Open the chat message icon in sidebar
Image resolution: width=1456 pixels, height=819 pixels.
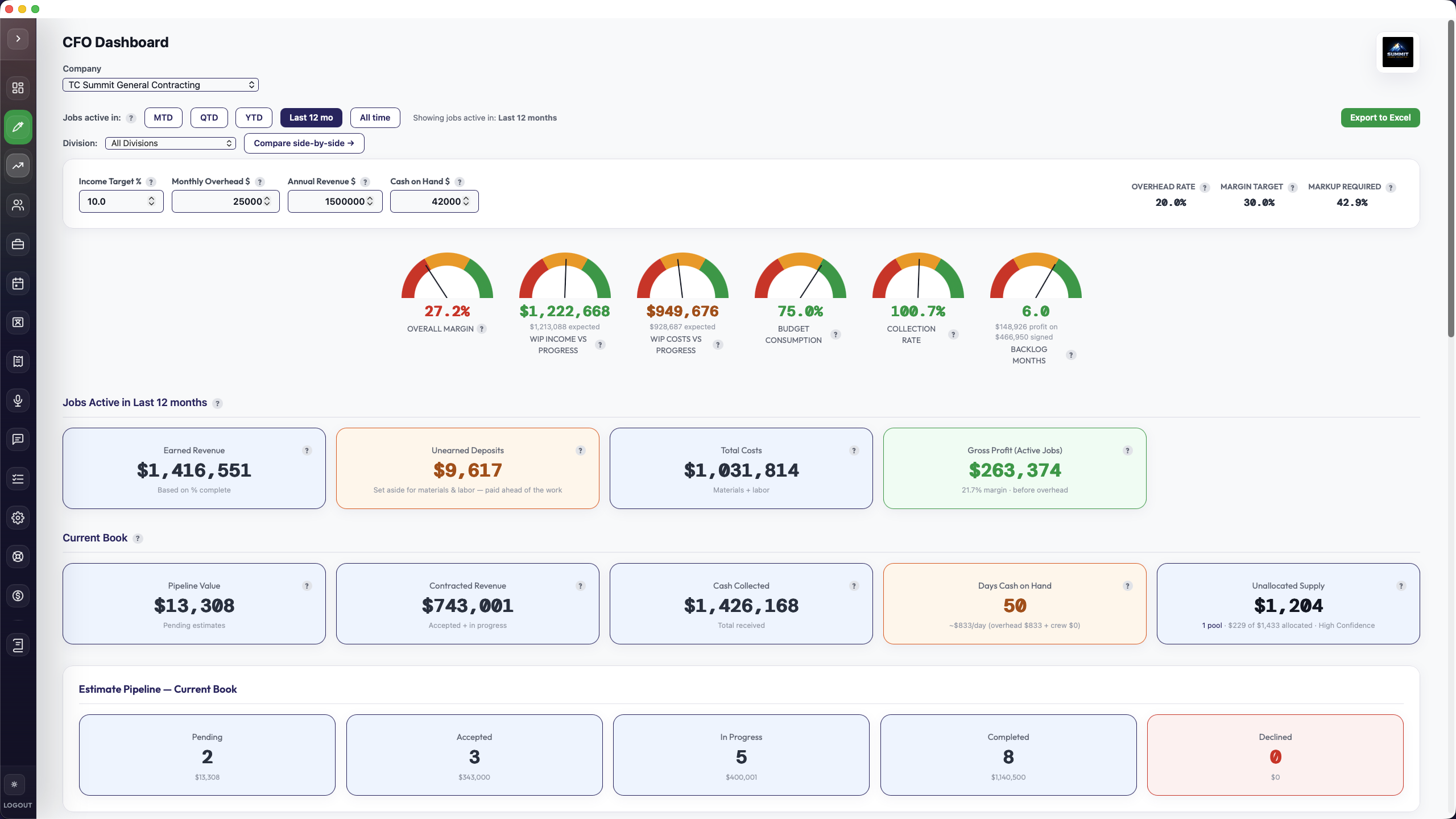coord(18,439)
